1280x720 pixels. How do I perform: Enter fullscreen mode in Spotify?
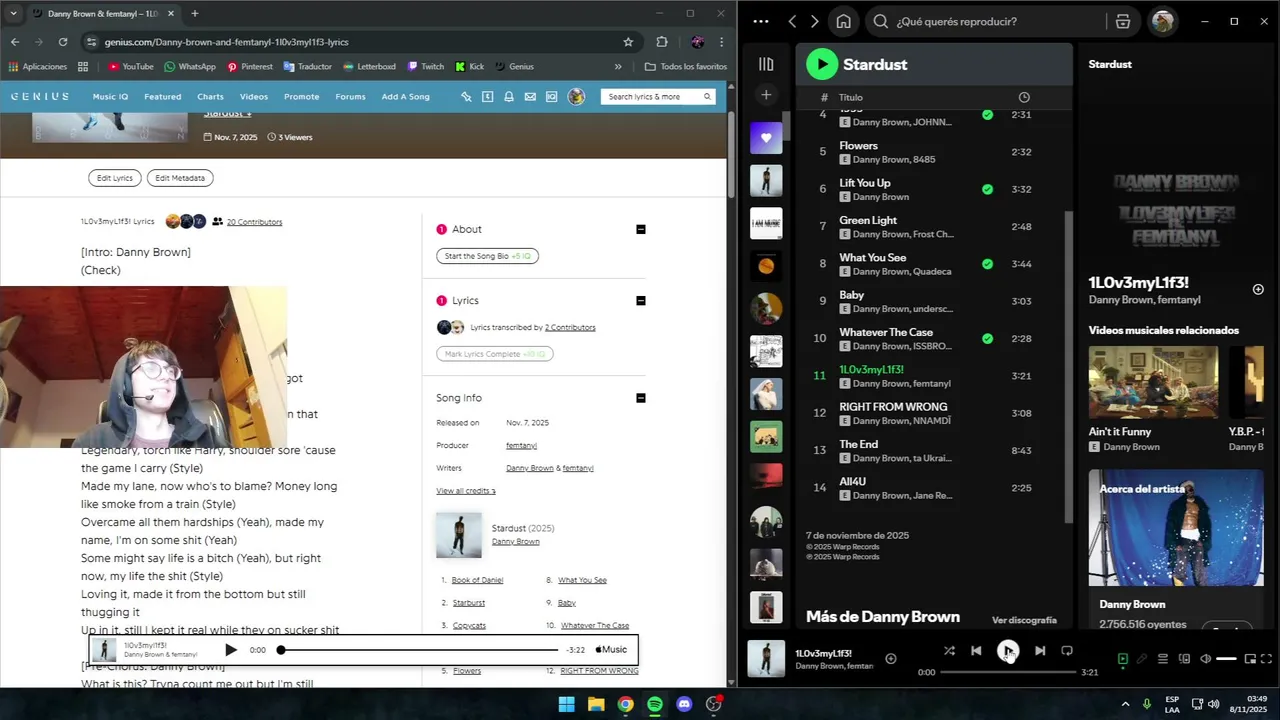click(x=1267, y=659)
